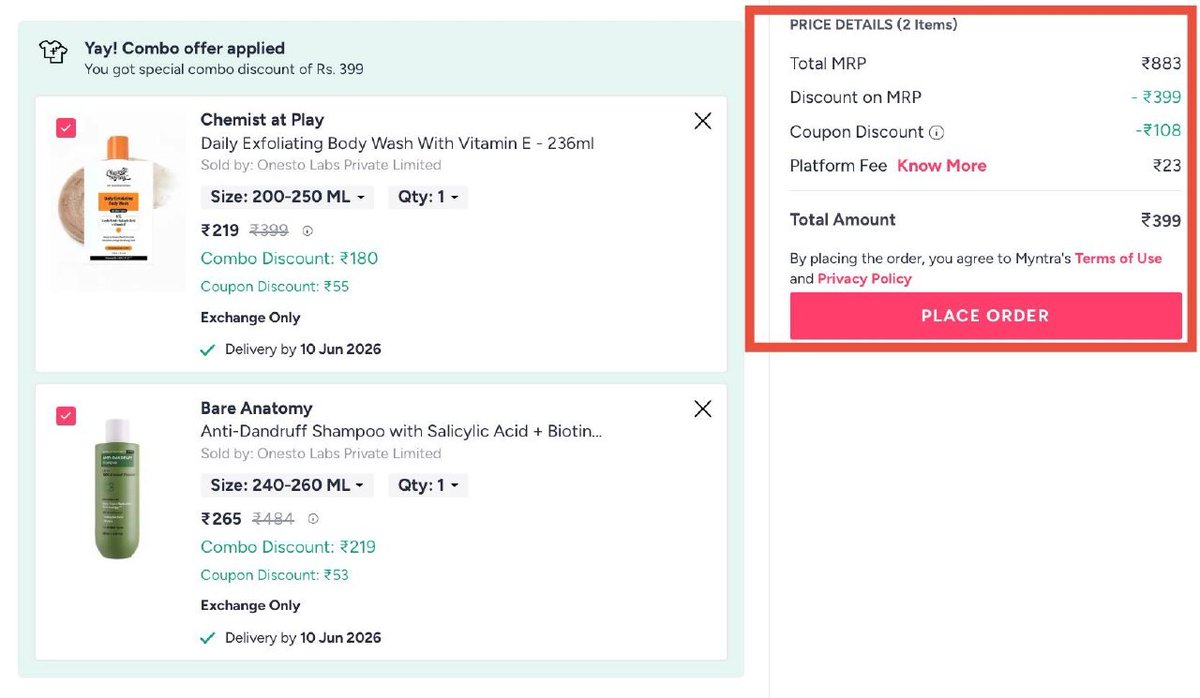Click the Discount on MRP -₹399 value
Screen dimensions: 1200x698
click(x=1156, y=97)
